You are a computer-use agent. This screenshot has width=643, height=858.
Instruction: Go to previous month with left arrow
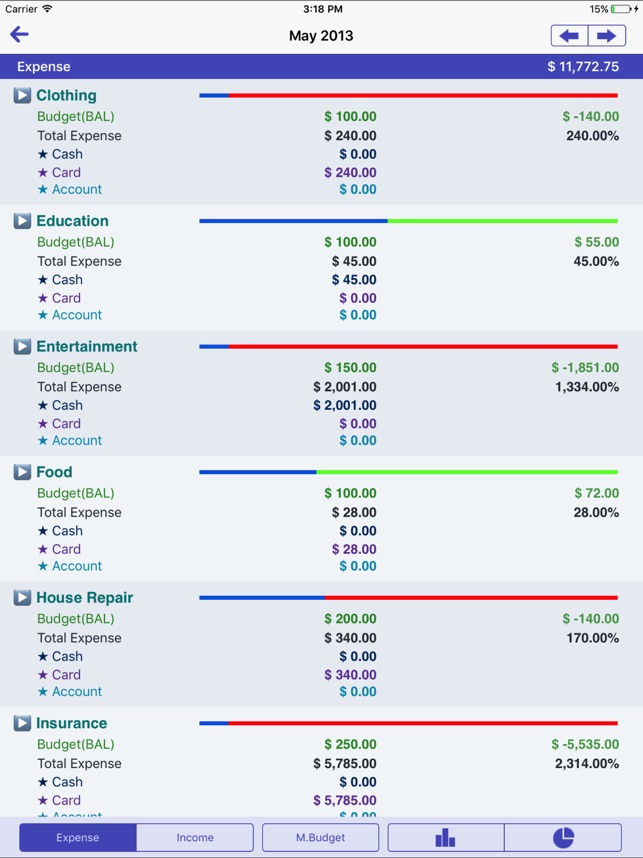[569, 36]
